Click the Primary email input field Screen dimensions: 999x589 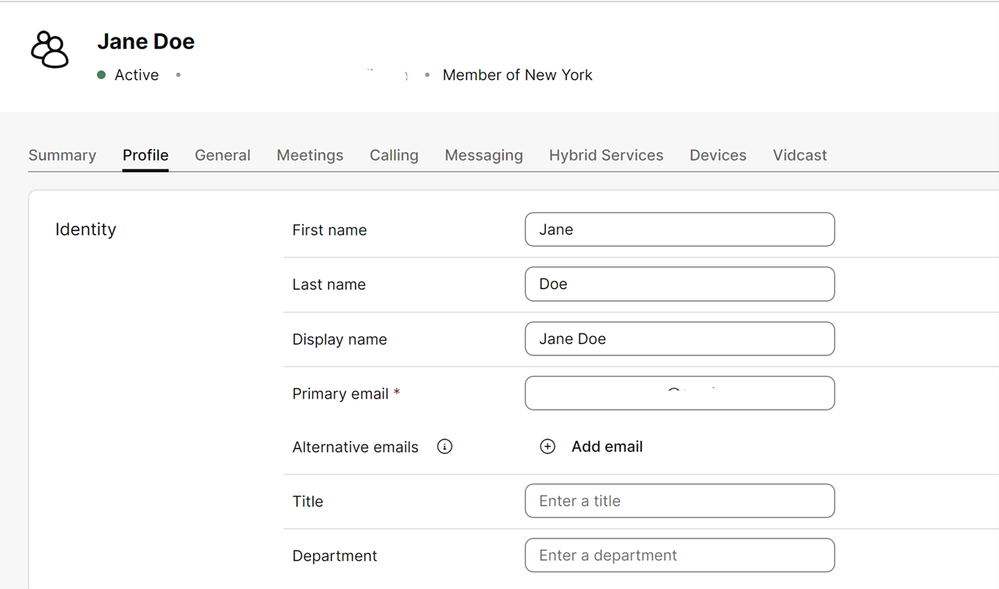click(x=680, y=393)
